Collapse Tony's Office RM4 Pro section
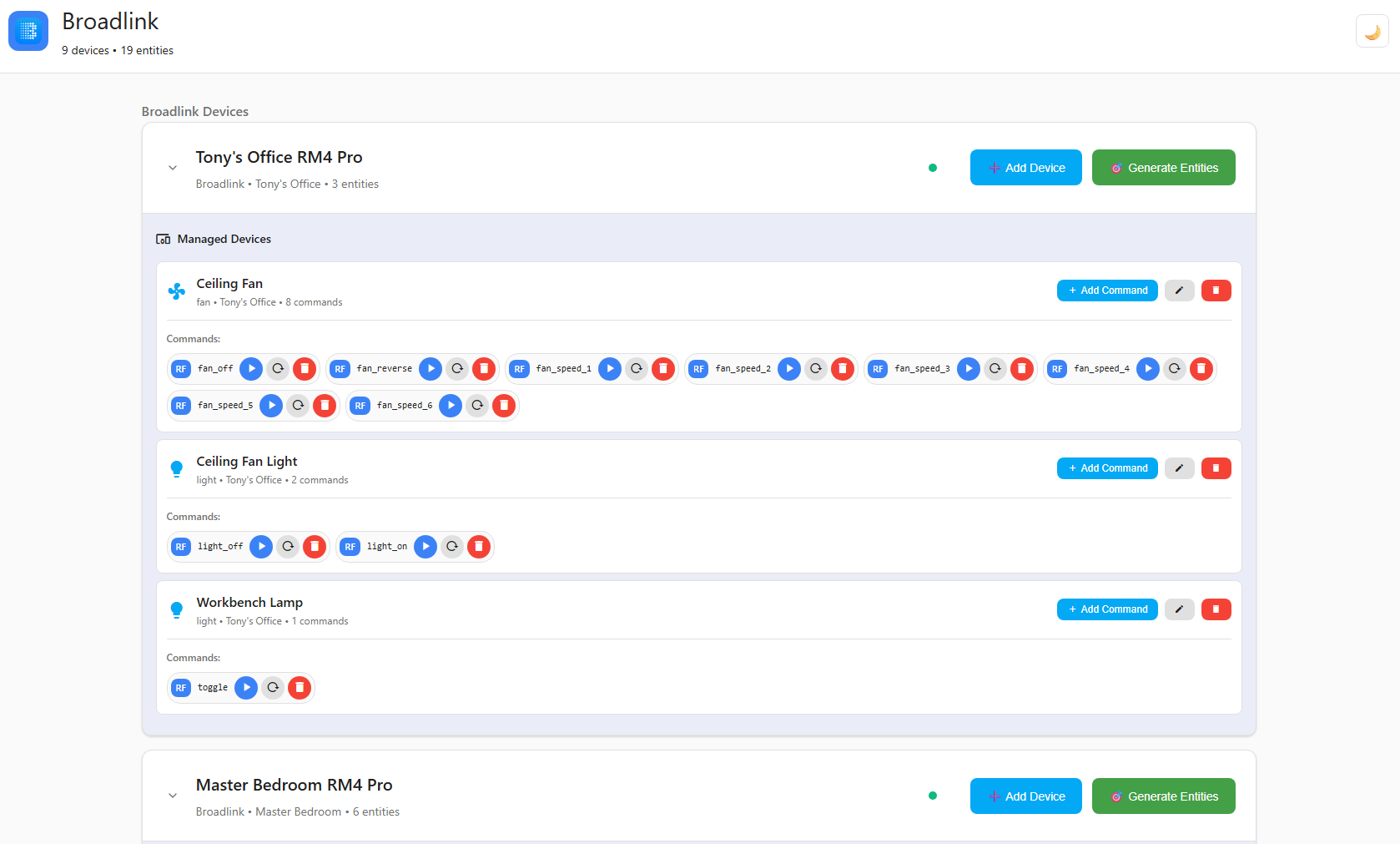 point(173,168)
